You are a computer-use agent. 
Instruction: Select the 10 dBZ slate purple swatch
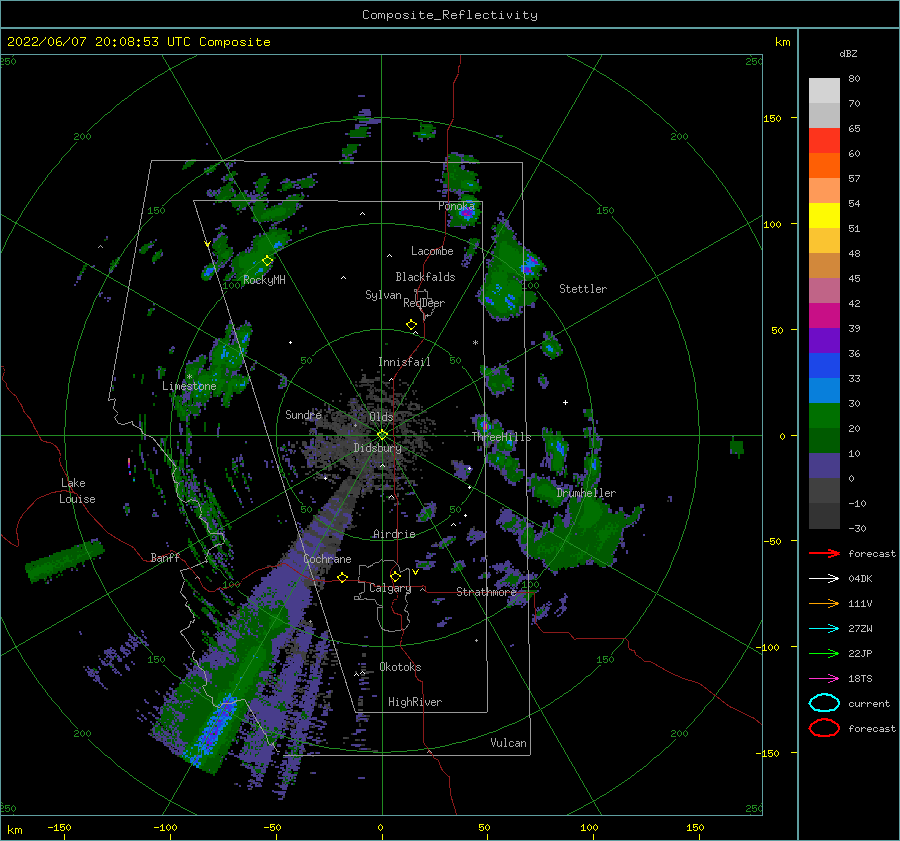(x=824, y=465)
